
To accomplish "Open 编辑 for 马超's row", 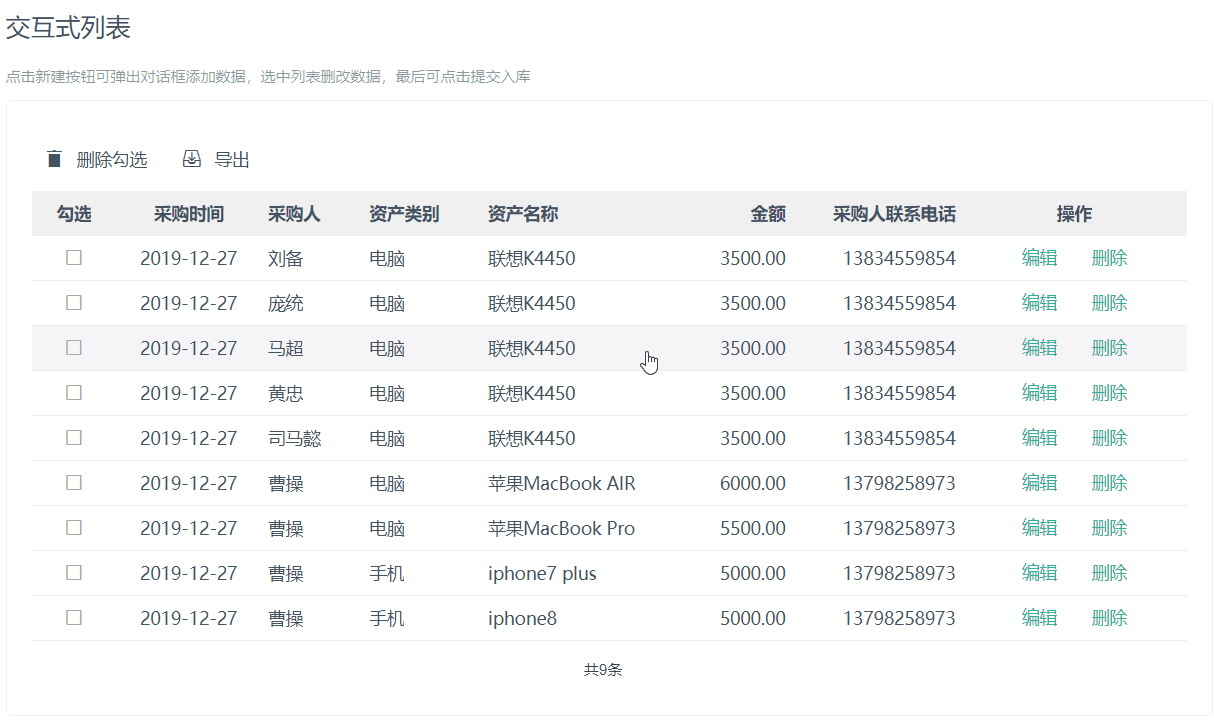I will [x=1039, y=348].
